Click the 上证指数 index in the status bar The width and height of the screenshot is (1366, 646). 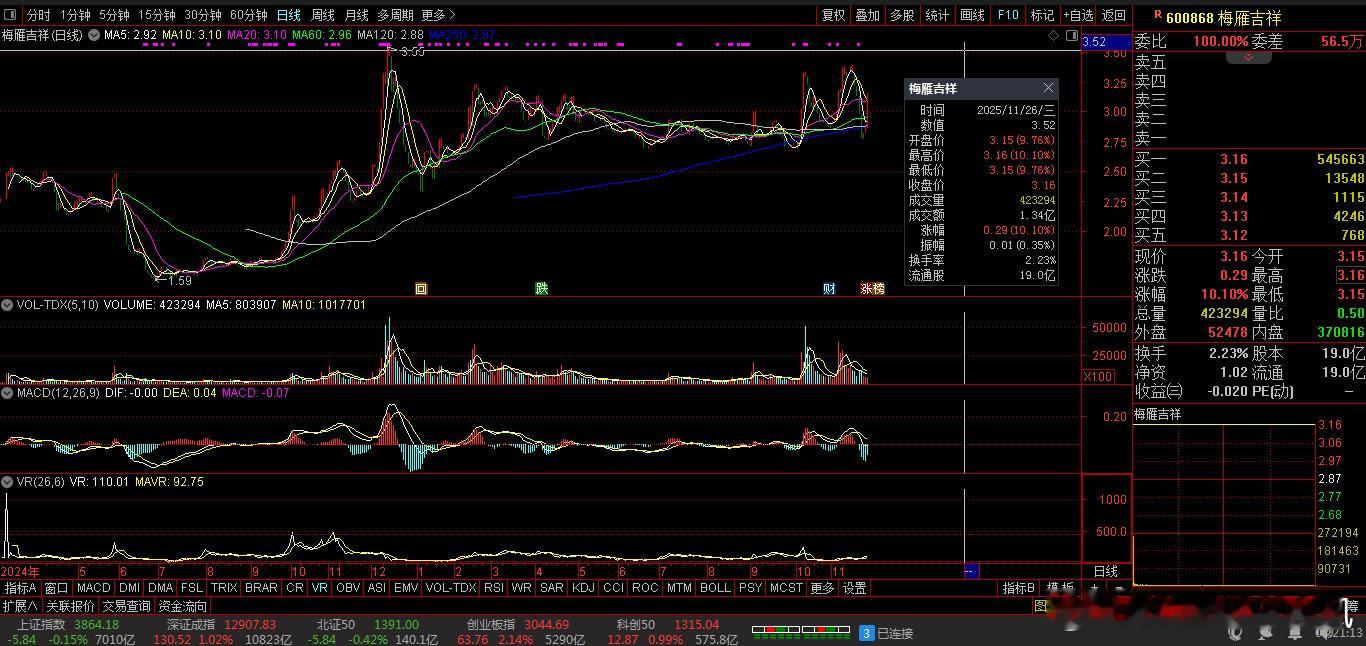[40, 625]
